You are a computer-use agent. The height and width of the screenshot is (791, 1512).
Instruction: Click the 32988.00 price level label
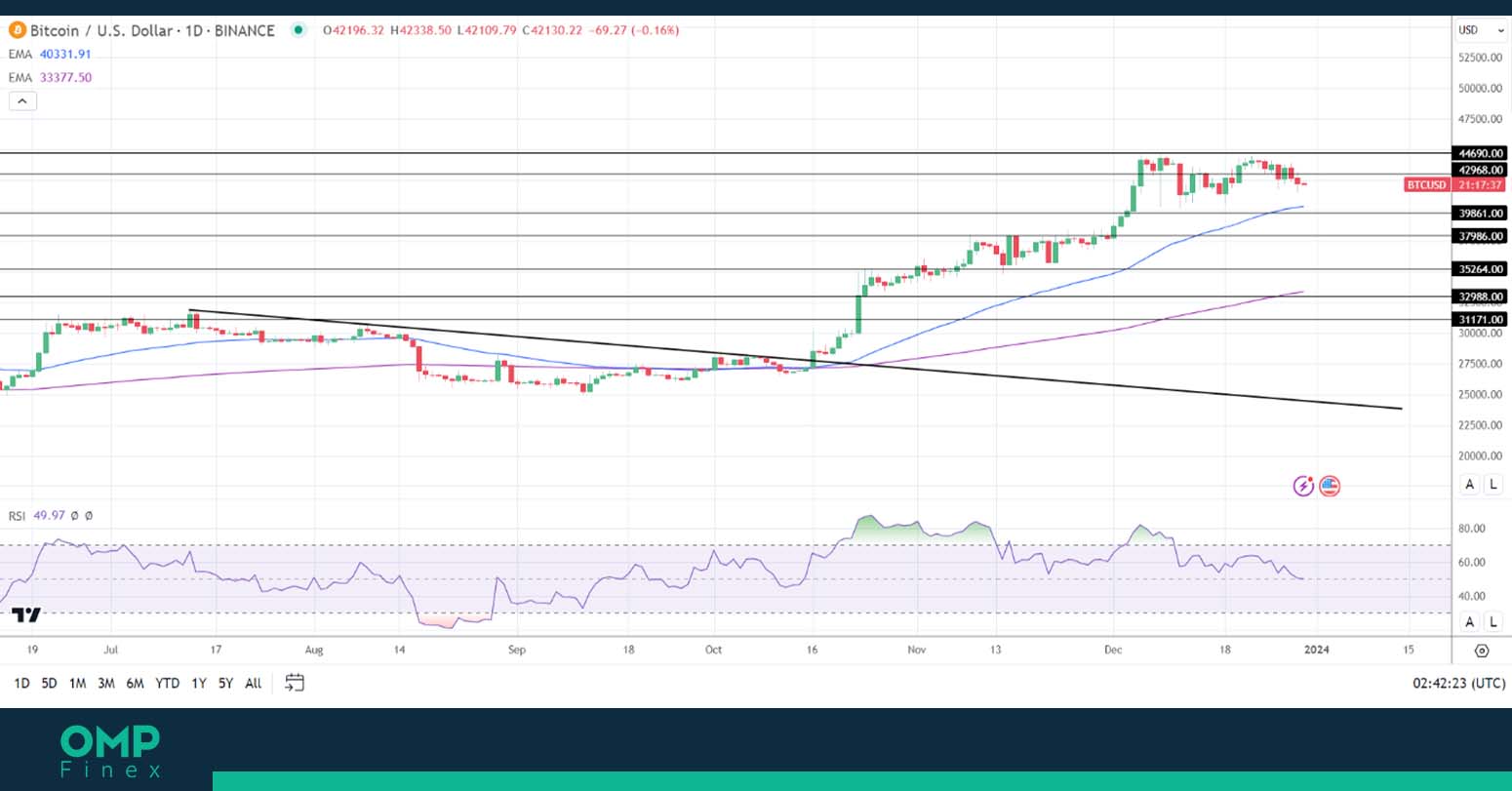[1480, 297]
